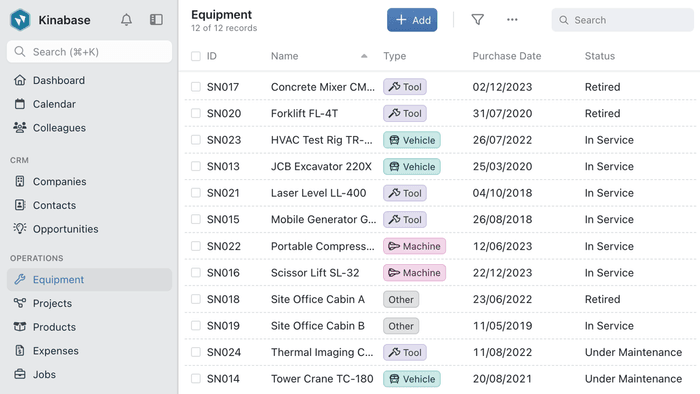Click the Dashboard home icon

(x=20, y=80)
